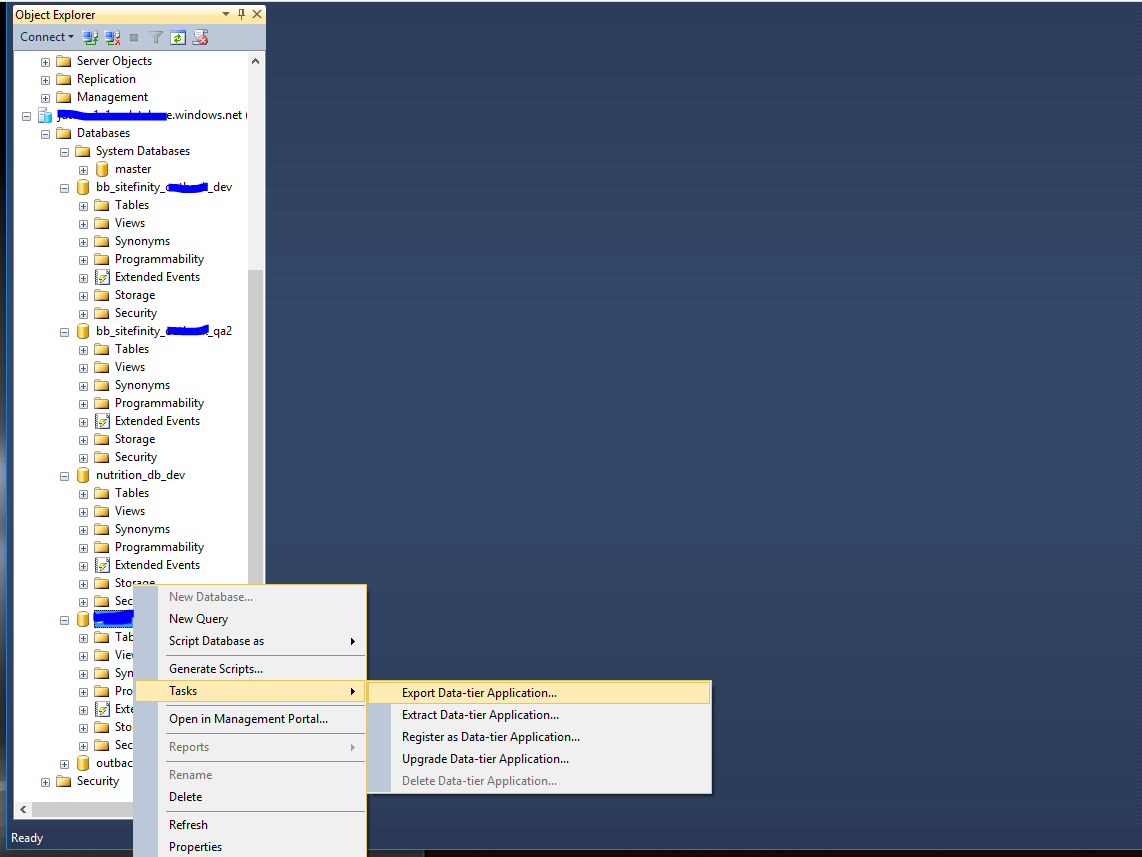The width and height of the screenshot is (1142, 857).
Task: Expand the Server Objects node
Action: click(x=44, y=60)
